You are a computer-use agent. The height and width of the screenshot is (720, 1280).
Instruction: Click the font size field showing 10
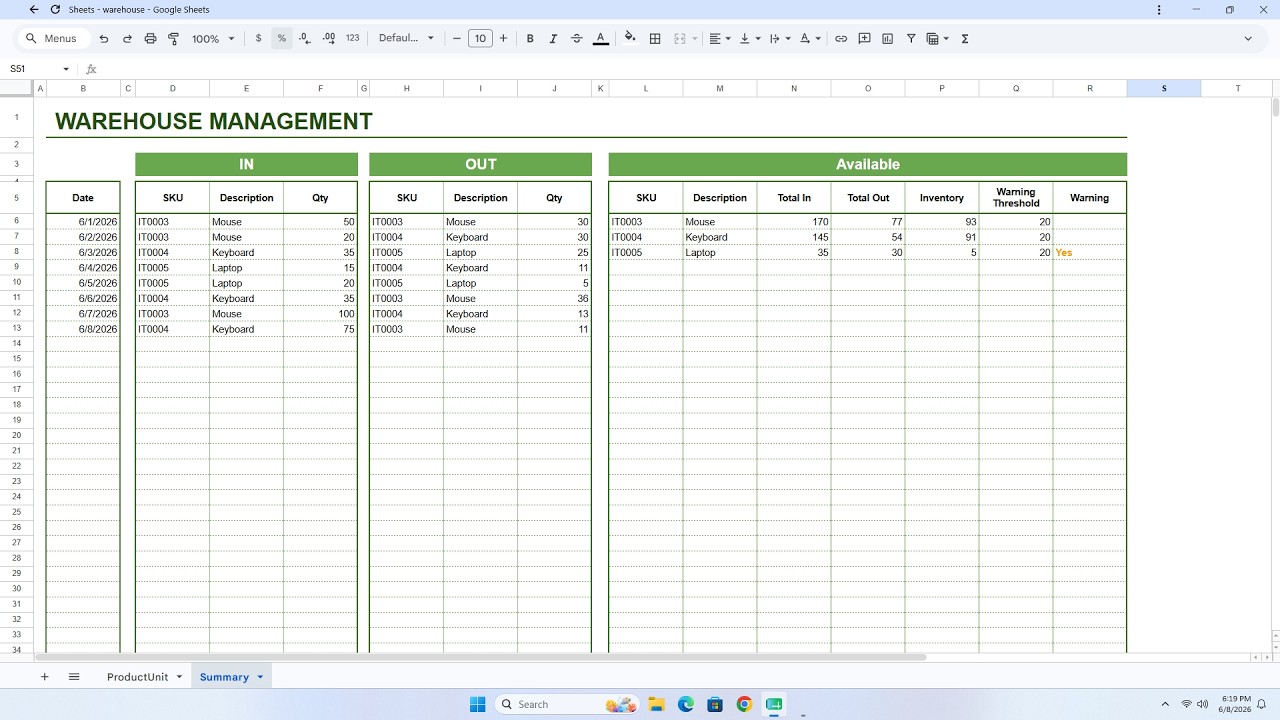(480, 38)
